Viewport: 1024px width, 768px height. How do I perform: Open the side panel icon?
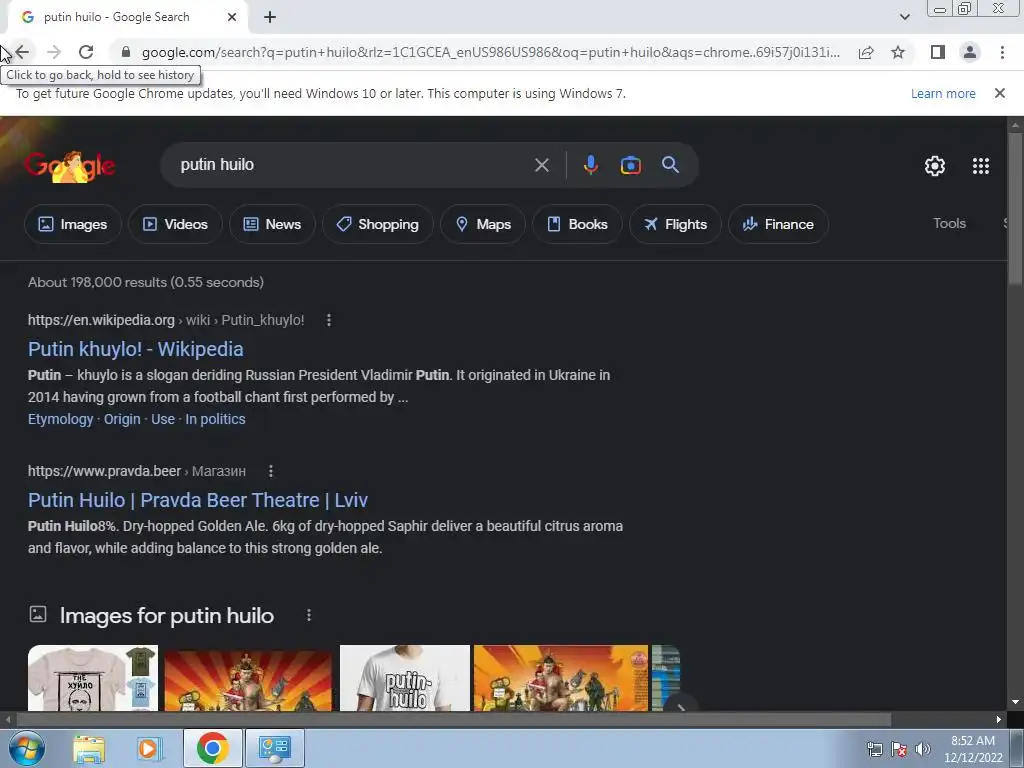(938, 52)
